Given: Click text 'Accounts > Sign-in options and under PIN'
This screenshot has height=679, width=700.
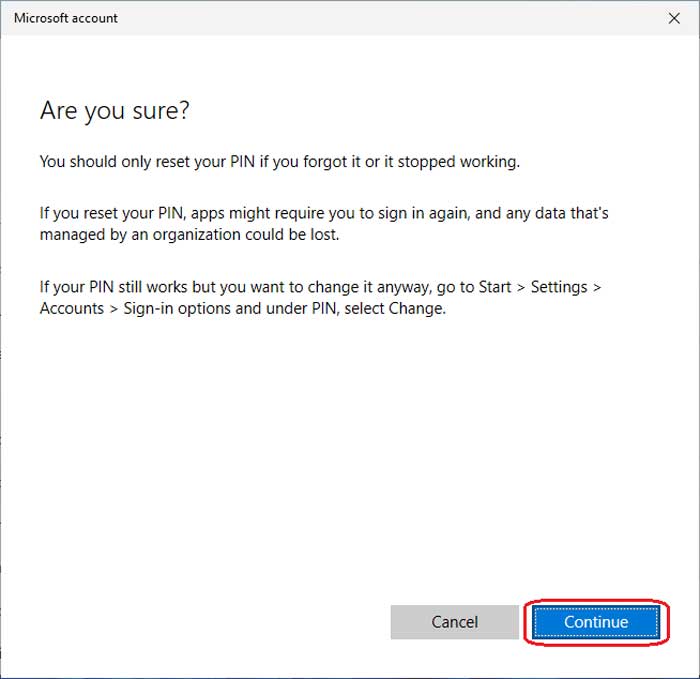Looking at the screenshot, I should (188, 308).
